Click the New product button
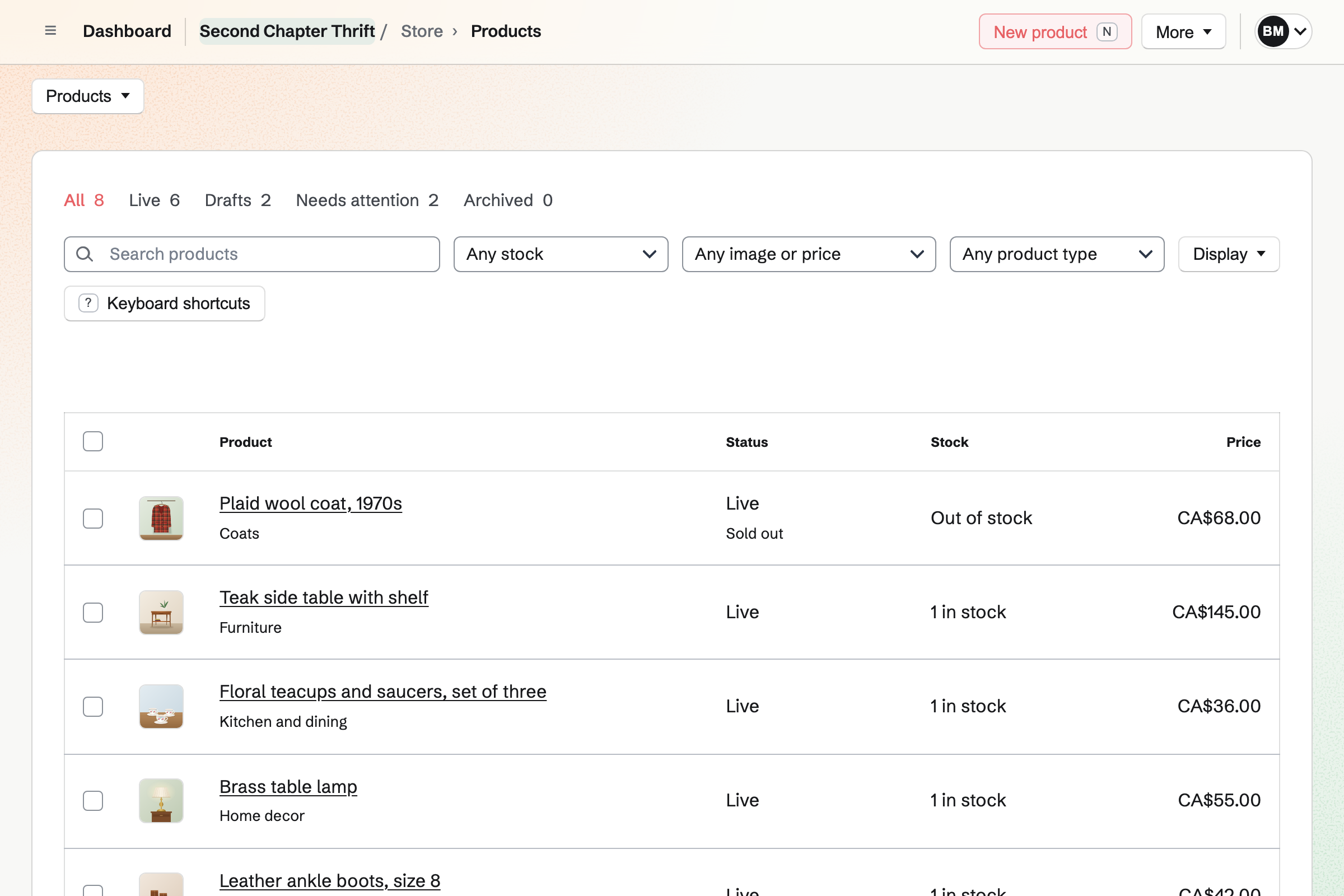 [1055, 31]
